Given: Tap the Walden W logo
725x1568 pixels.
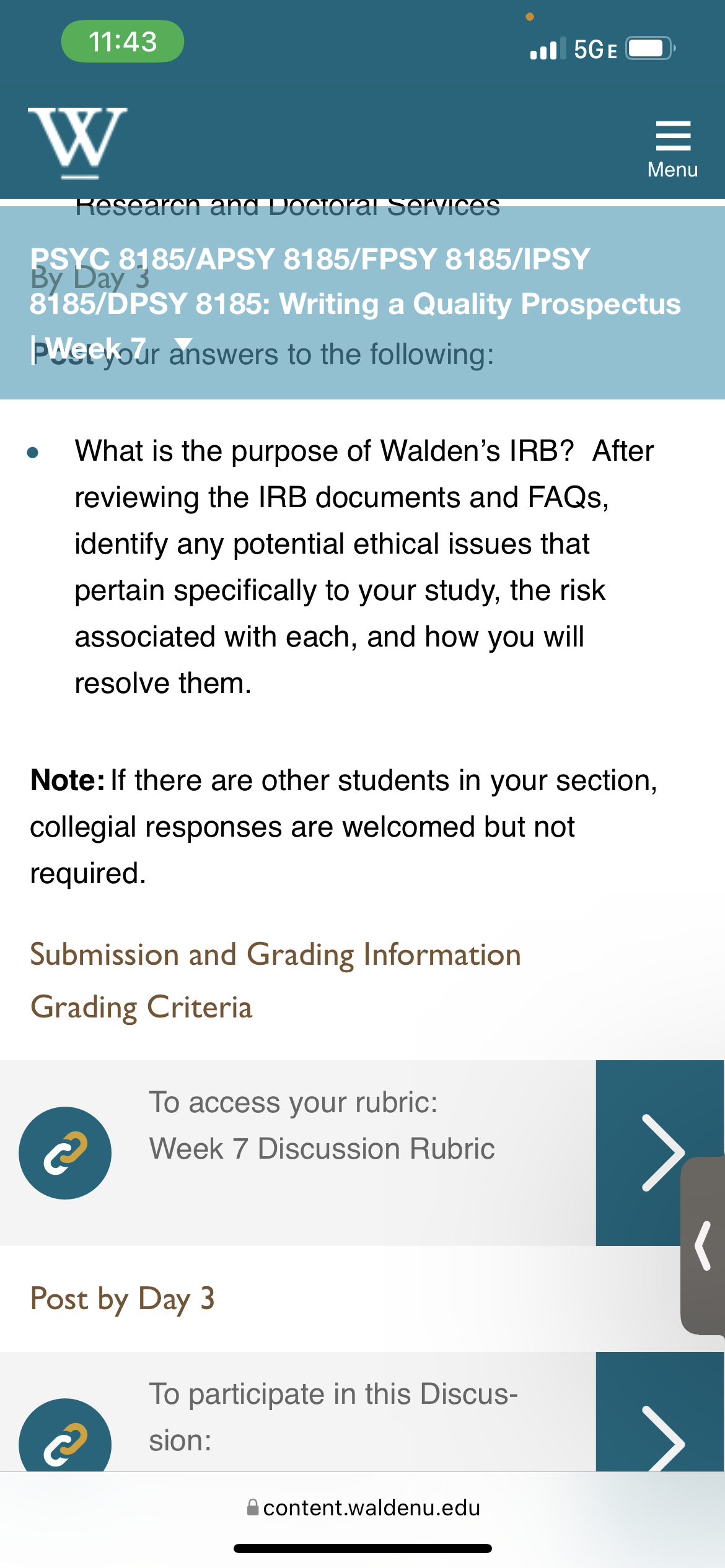Looking at the screenshot, I should (77, 143).
